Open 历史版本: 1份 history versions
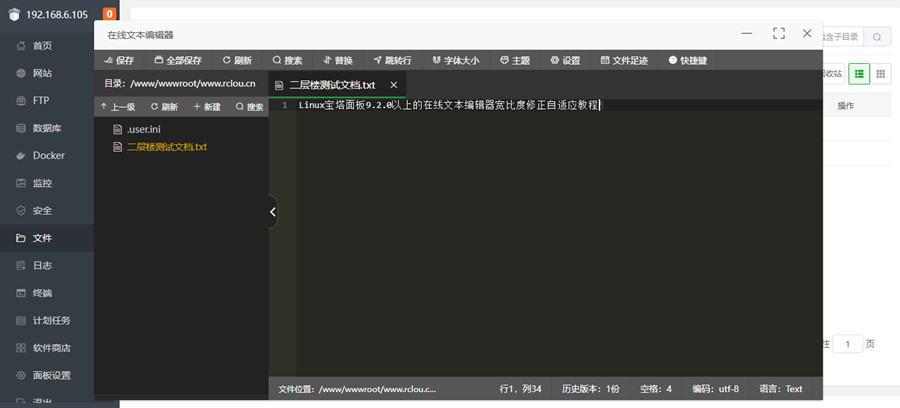 coord(591,389)
